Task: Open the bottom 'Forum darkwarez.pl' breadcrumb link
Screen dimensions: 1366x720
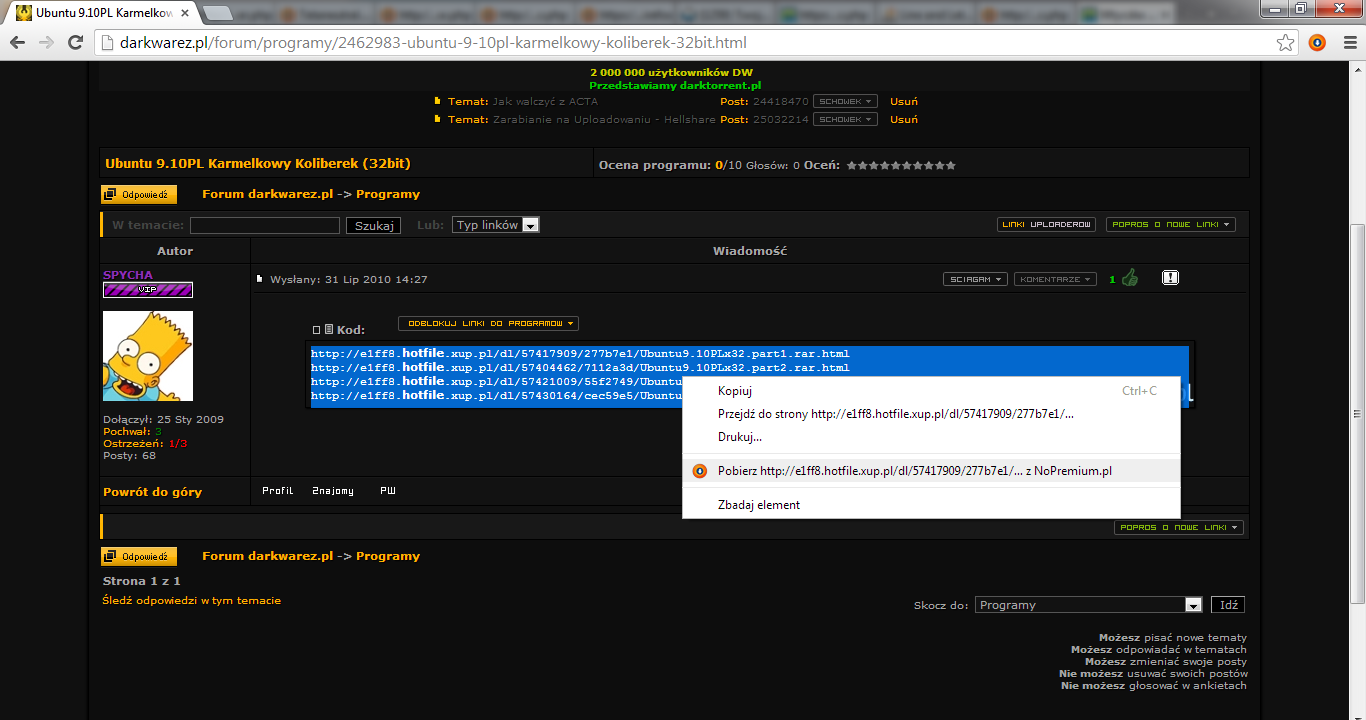Action: coord(267,556)
